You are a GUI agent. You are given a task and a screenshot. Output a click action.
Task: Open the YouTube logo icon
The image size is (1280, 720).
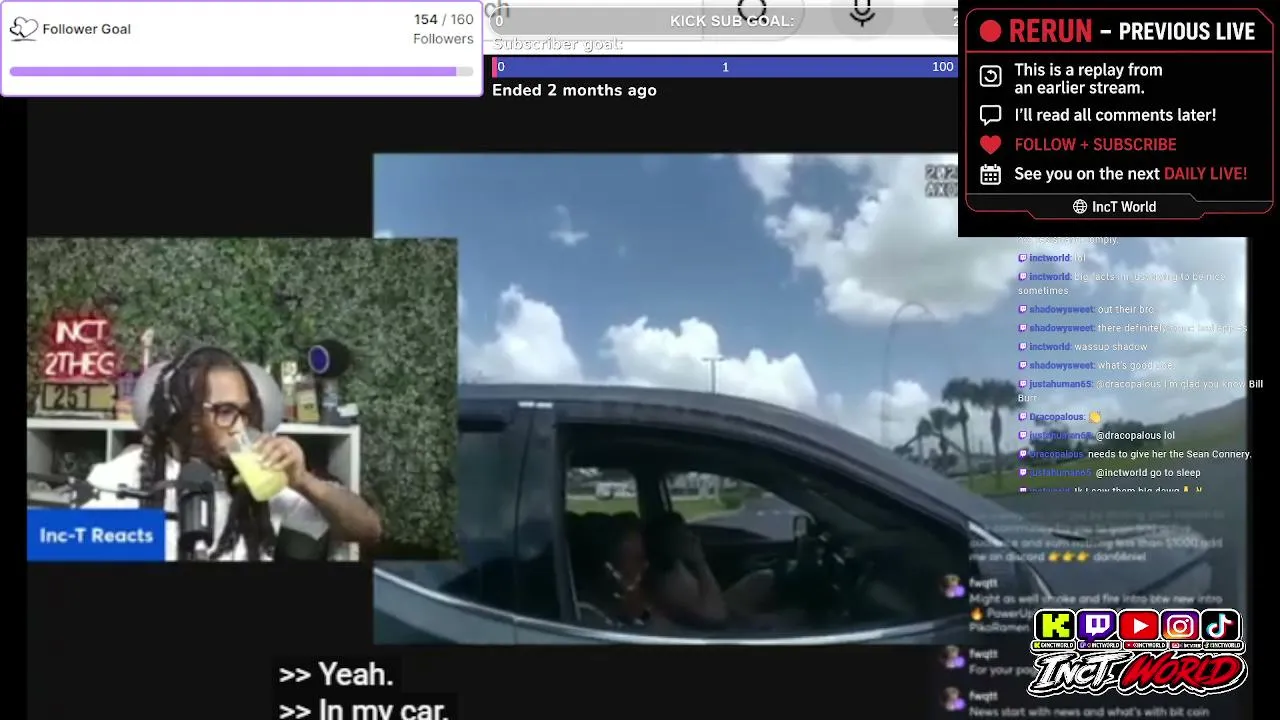coord(1138,627)
